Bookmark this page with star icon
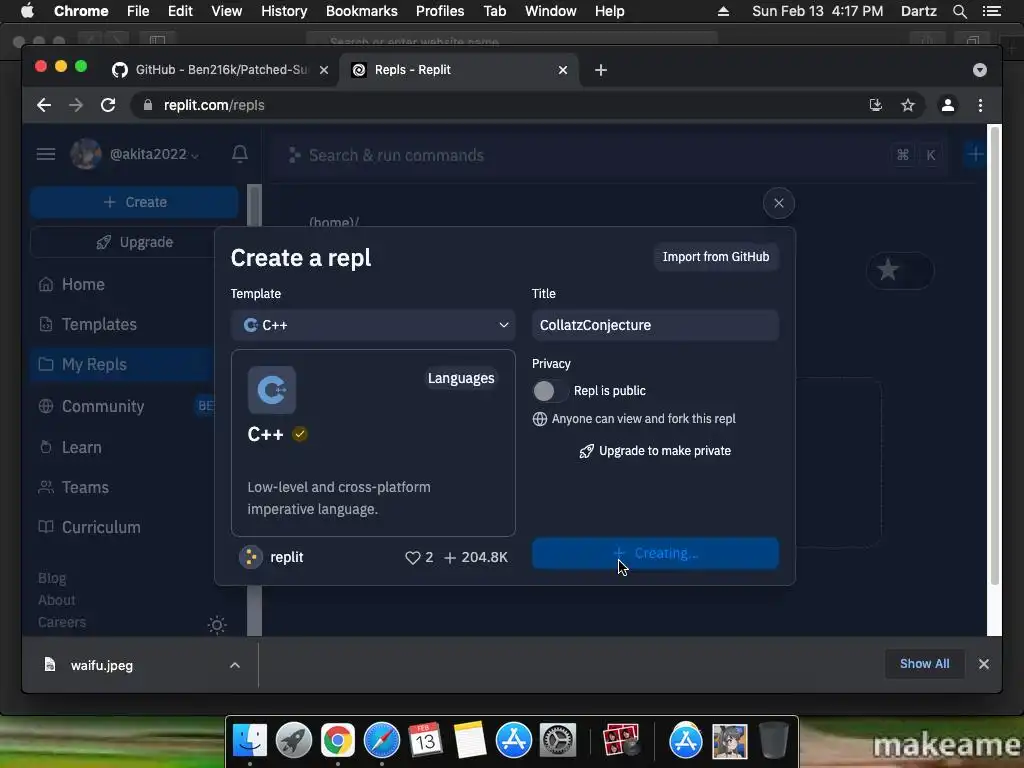 908,105
